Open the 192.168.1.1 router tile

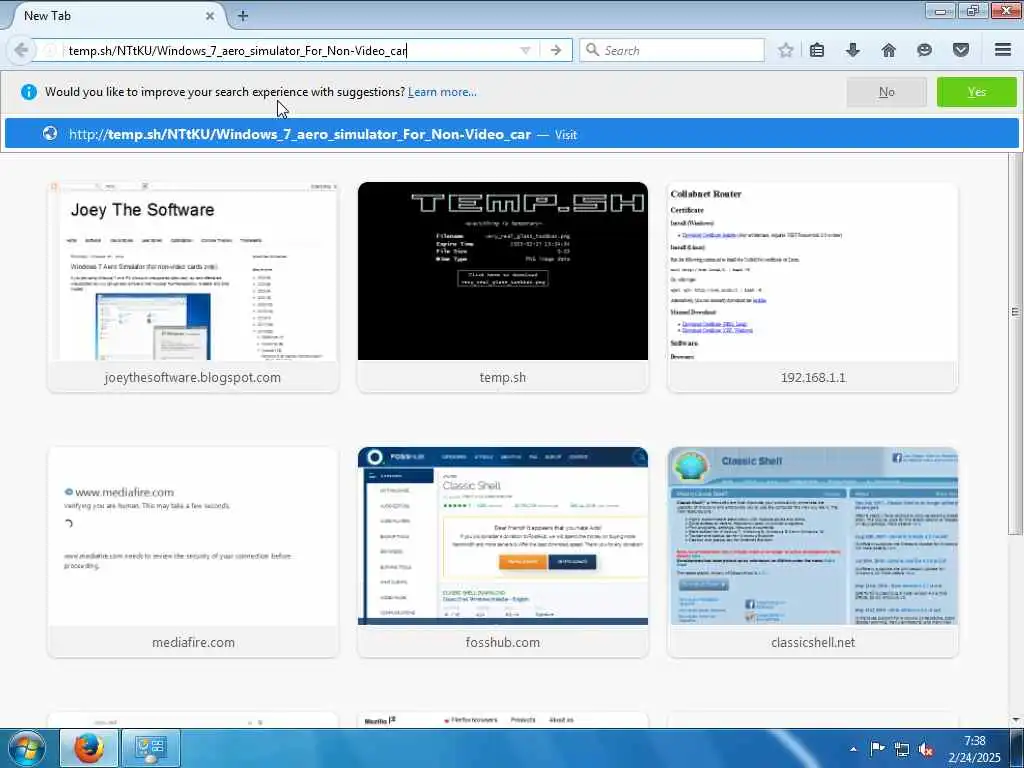point(812,287)
